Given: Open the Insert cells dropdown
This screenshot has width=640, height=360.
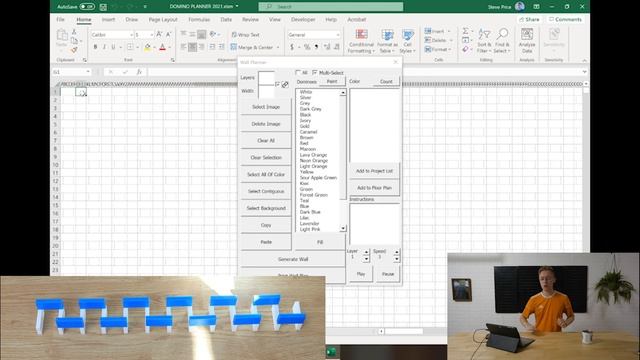Looking at the screenshot, I should coord(449,31).
